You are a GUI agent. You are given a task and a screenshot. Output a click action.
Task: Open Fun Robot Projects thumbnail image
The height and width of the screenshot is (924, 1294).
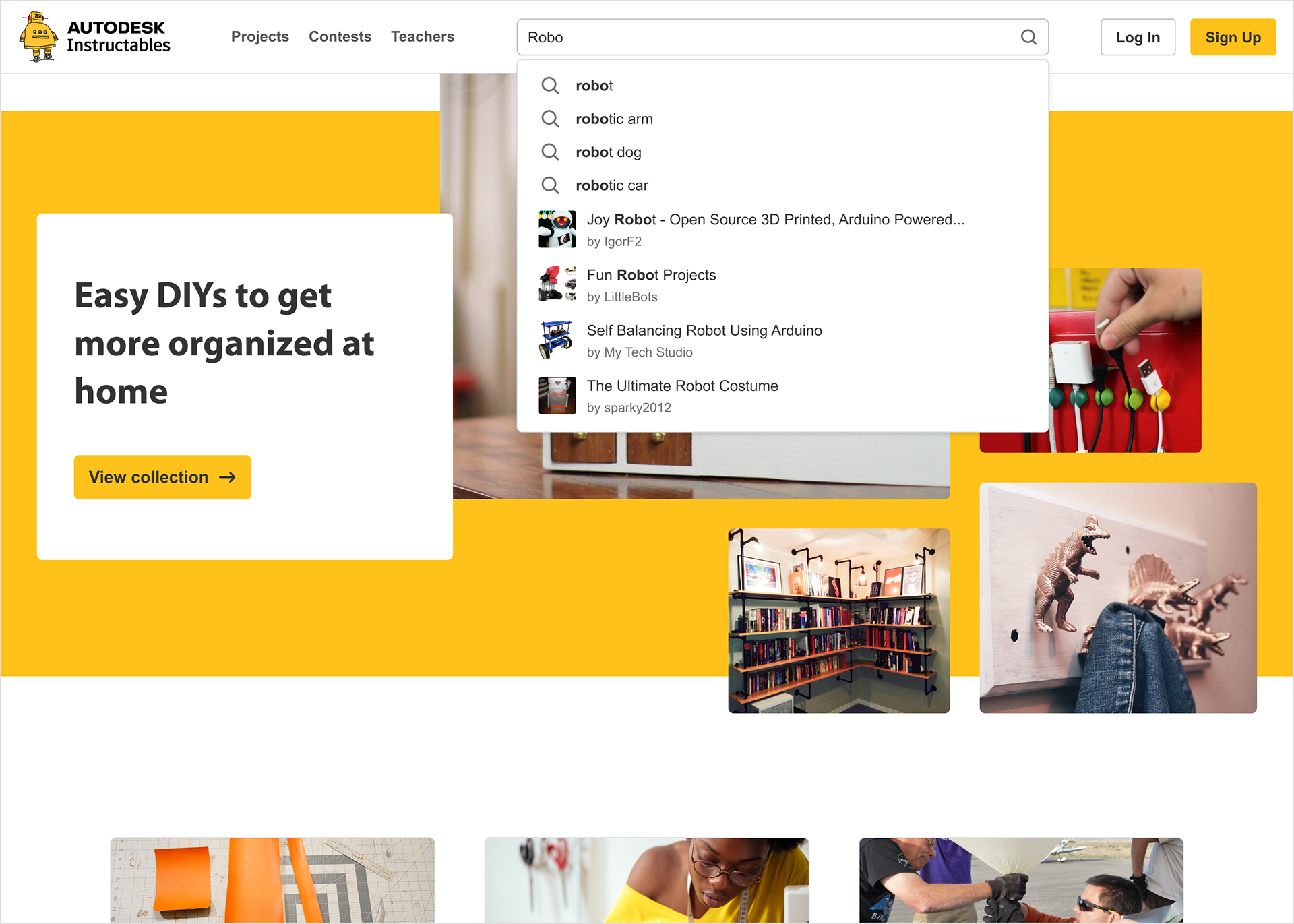557,284
